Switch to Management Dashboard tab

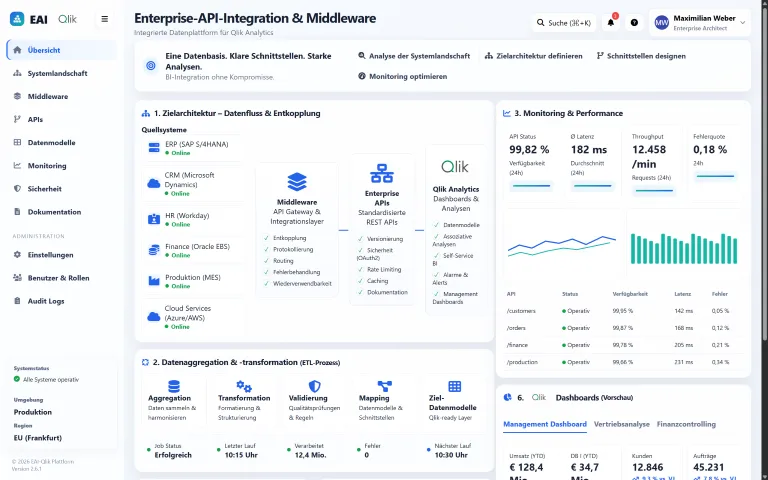(545, 424)
